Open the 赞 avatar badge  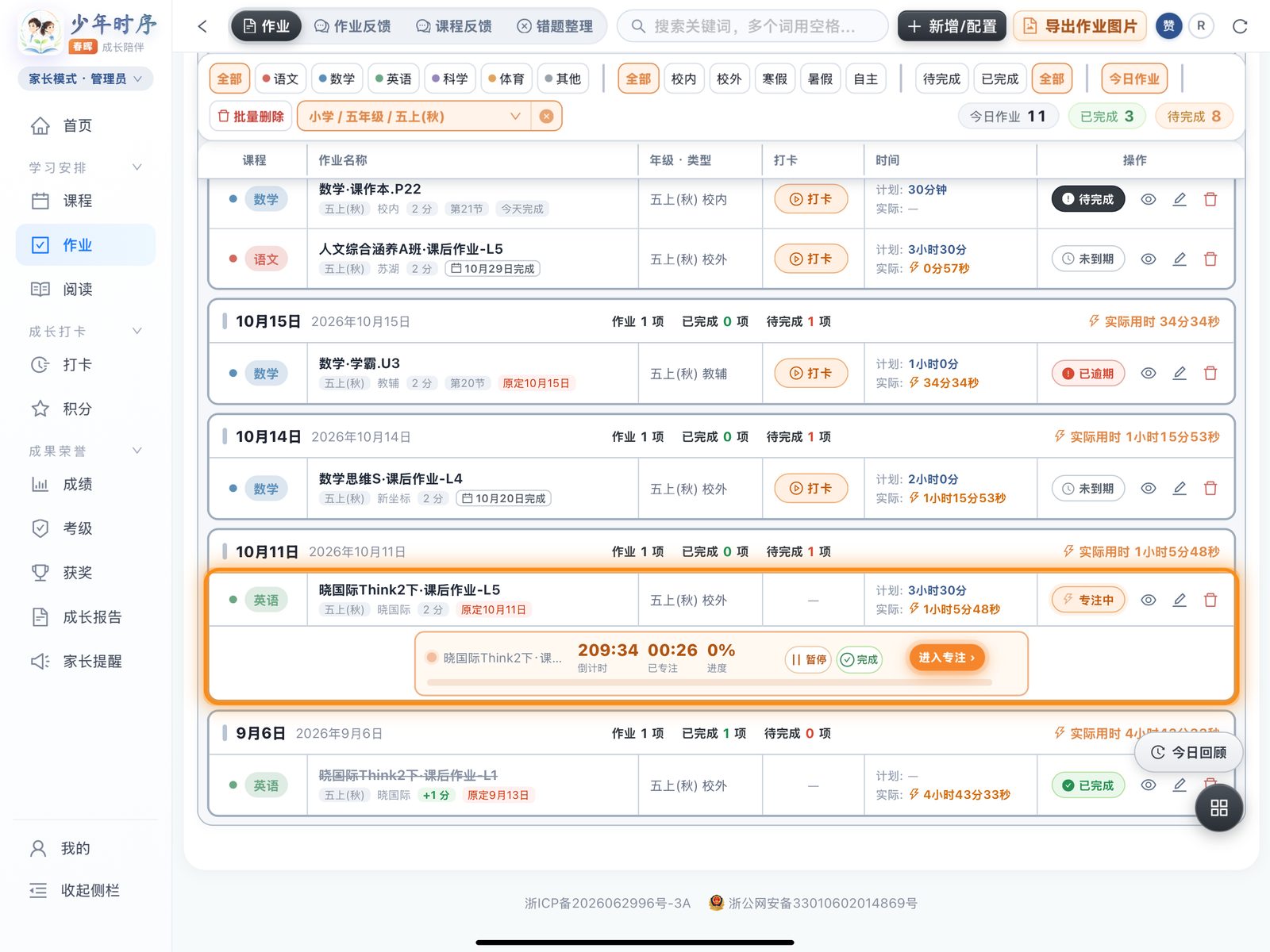[1168, 26]
